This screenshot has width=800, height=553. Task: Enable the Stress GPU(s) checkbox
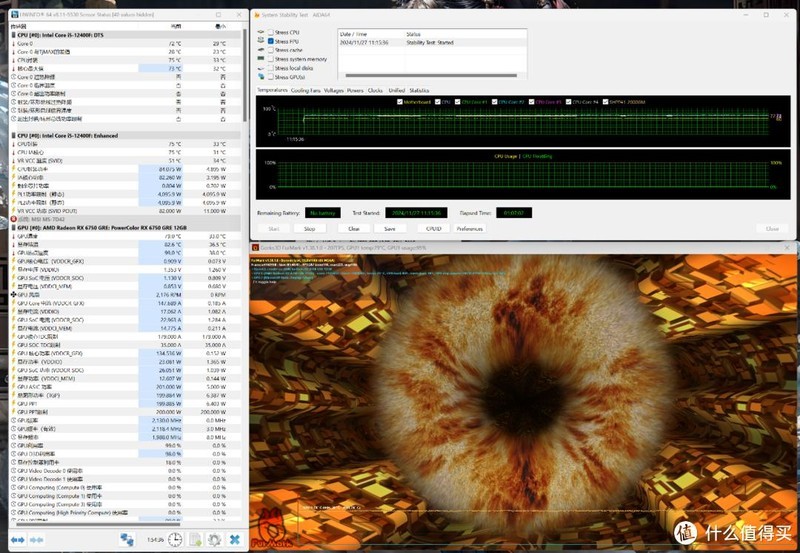268,77
